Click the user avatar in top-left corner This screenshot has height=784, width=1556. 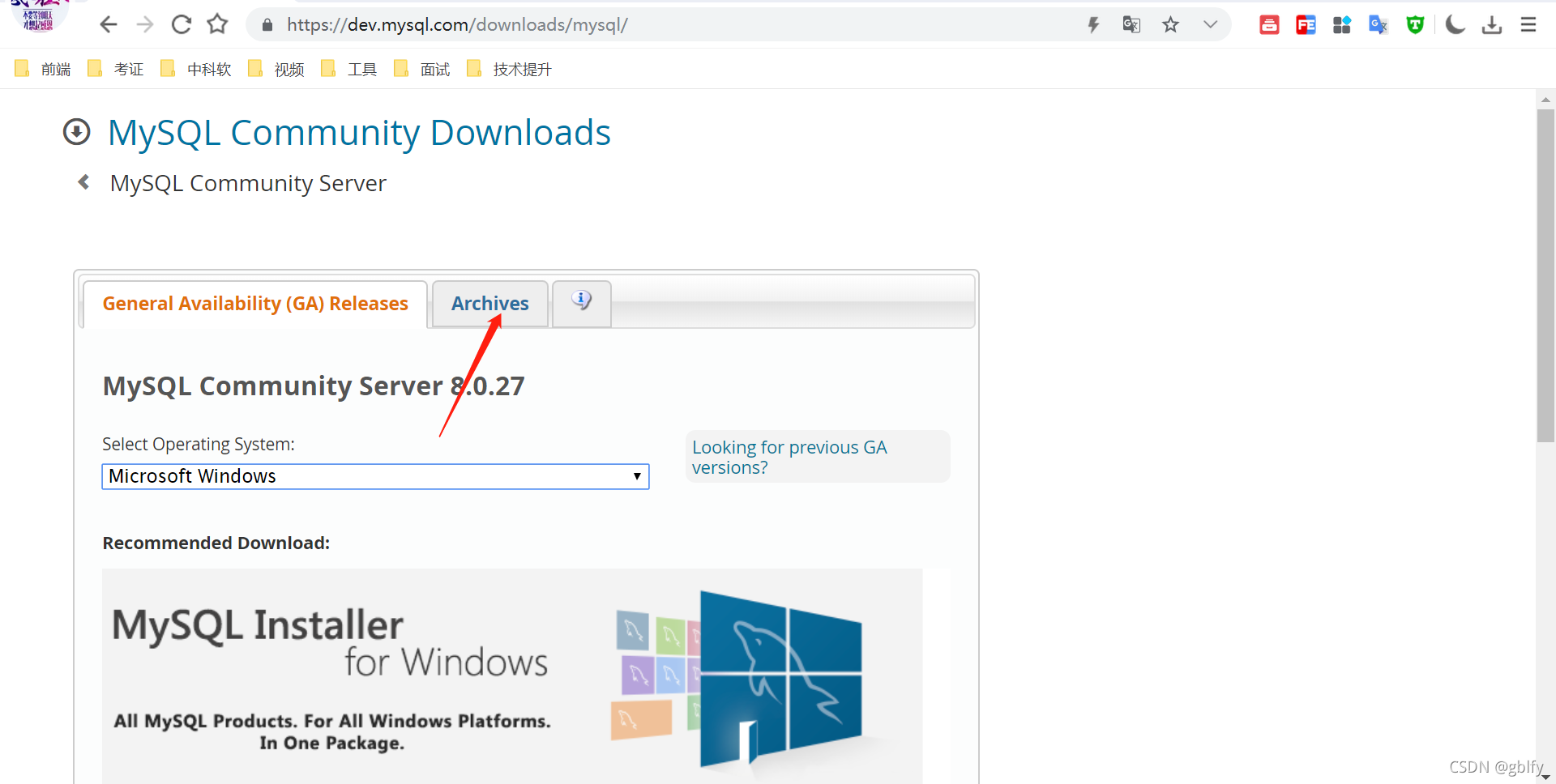pos(38,16)
